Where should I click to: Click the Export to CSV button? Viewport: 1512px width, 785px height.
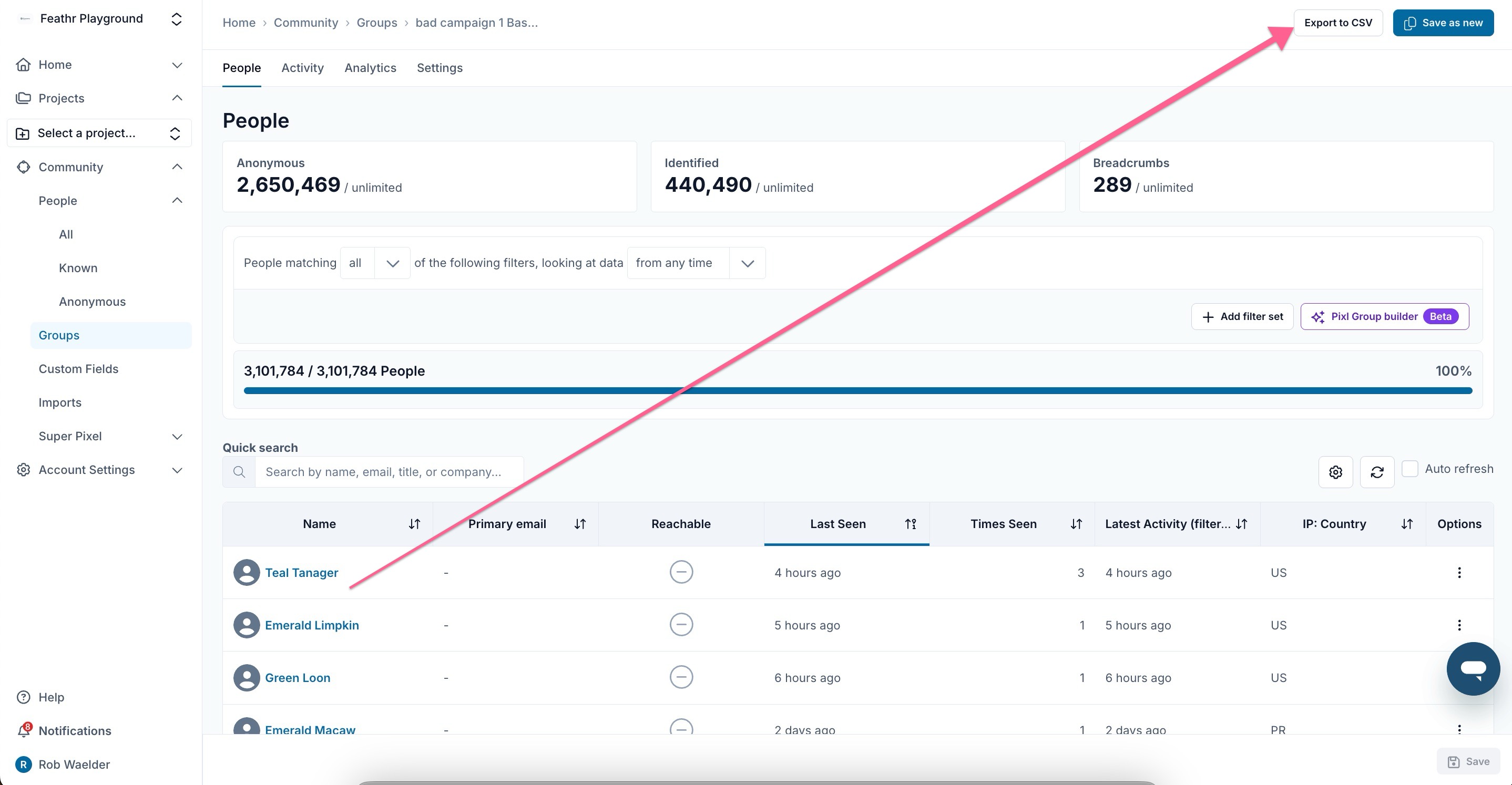click(x=1337, y=23)
